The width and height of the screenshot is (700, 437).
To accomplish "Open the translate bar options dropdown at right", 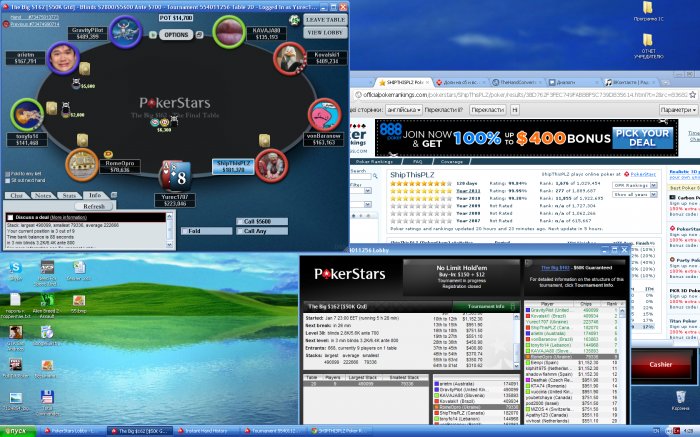I will [x=678, y=110].
